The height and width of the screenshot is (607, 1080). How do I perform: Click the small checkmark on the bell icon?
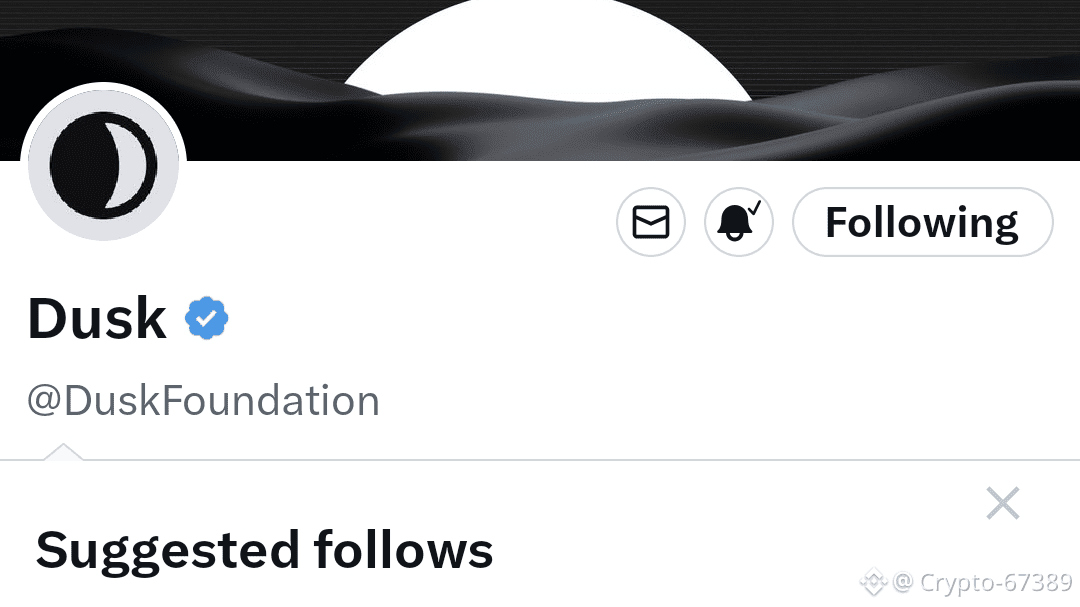754,207
